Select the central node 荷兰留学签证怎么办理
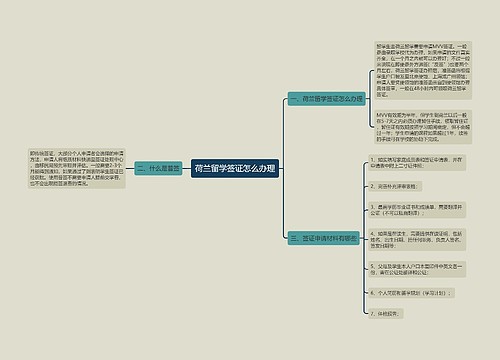 [235, 168]
